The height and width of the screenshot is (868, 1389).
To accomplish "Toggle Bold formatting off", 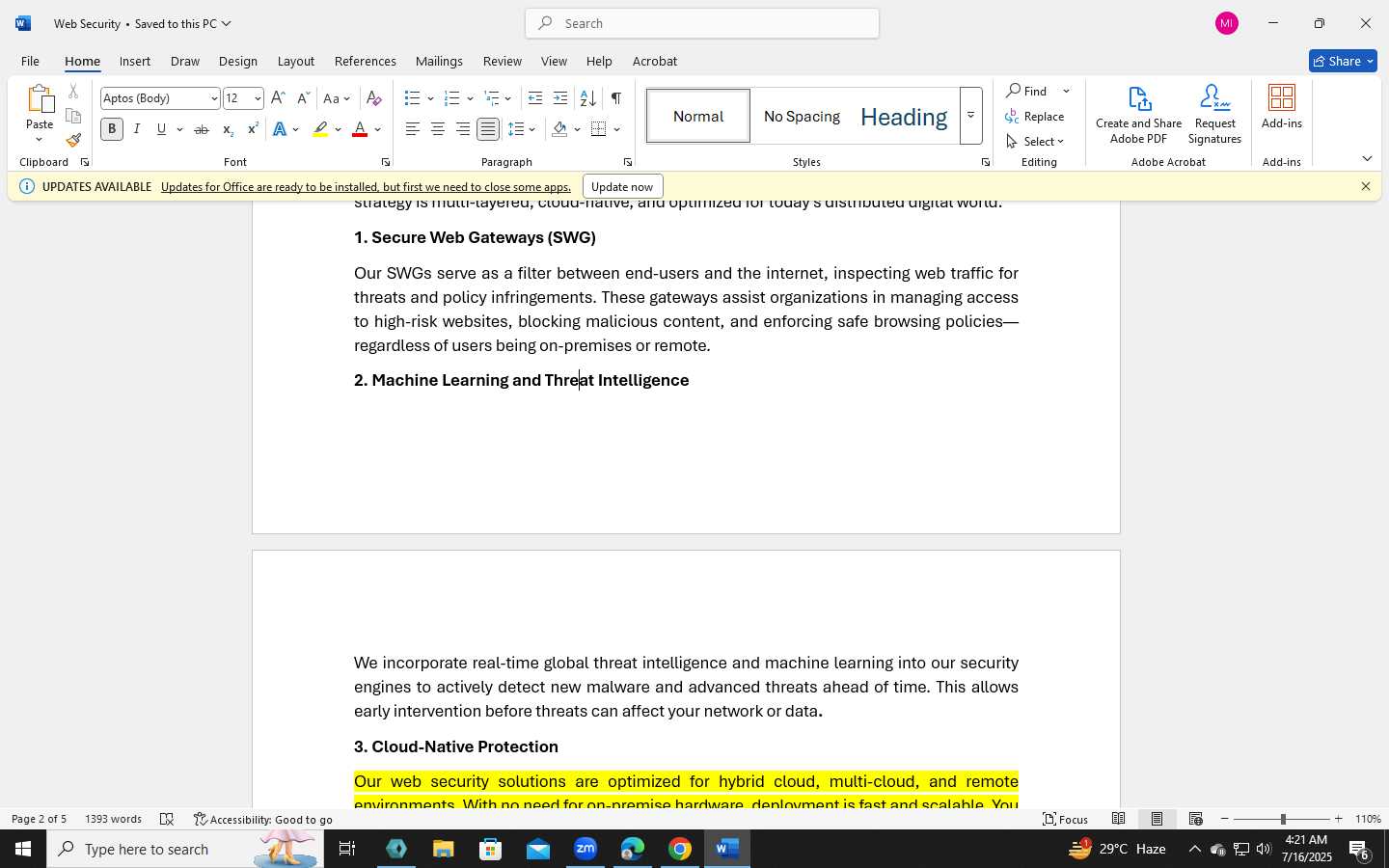I will pyautogui.click(x=112, y=129).
